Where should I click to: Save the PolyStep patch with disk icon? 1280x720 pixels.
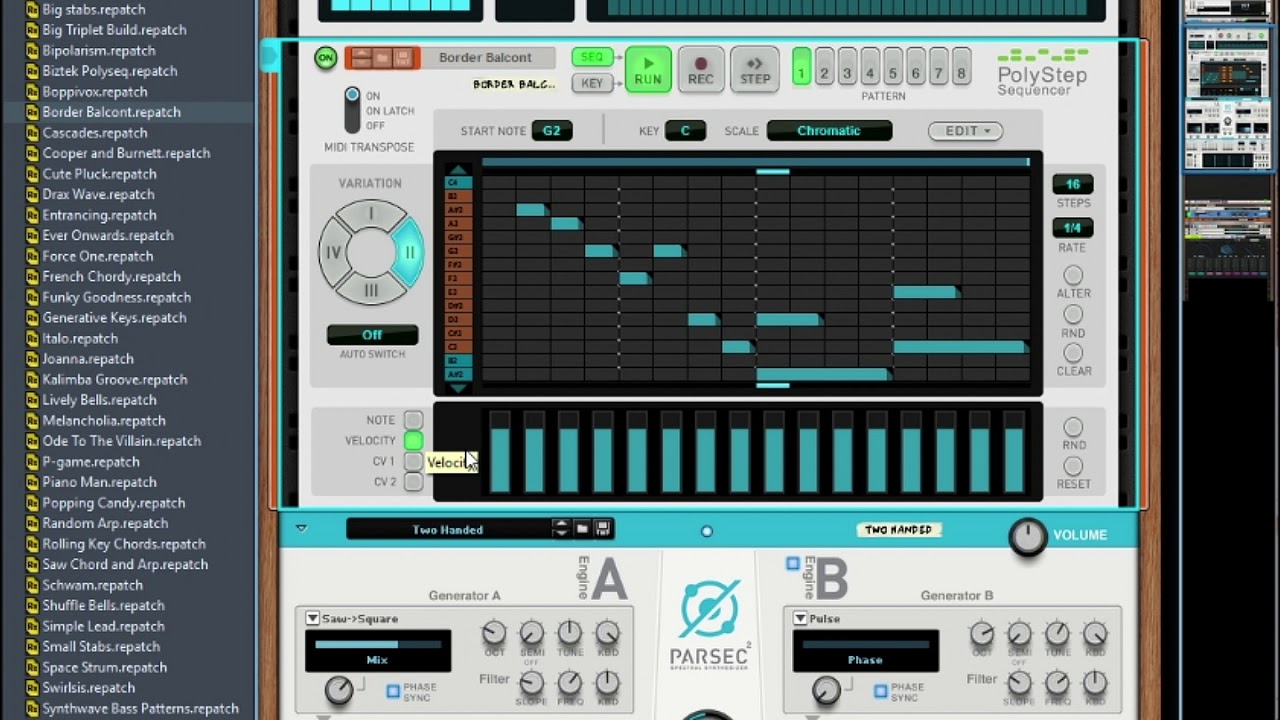[404, 58]
